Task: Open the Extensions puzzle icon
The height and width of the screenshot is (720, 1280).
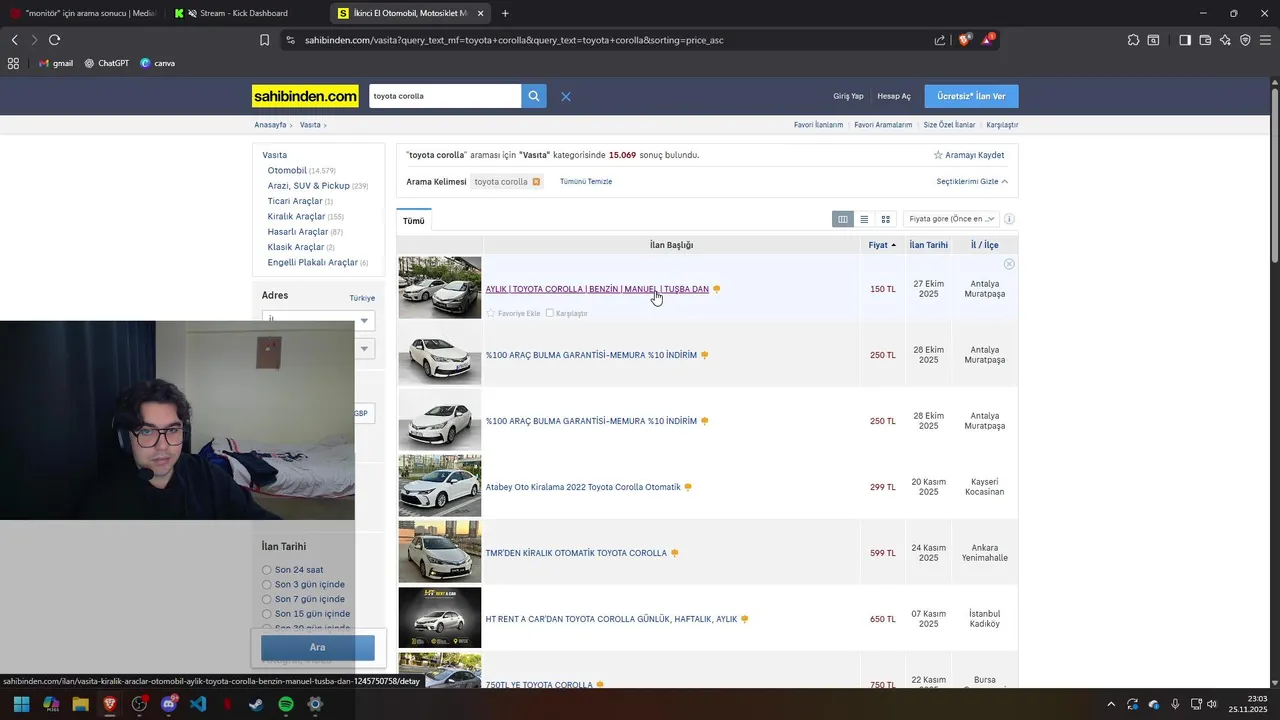Action: point(1133,40)
